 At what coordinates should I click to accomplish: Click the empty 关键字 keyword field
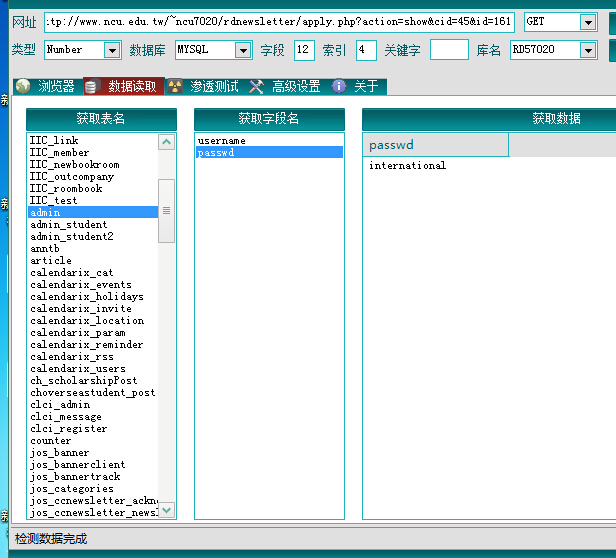pos(449,50)
